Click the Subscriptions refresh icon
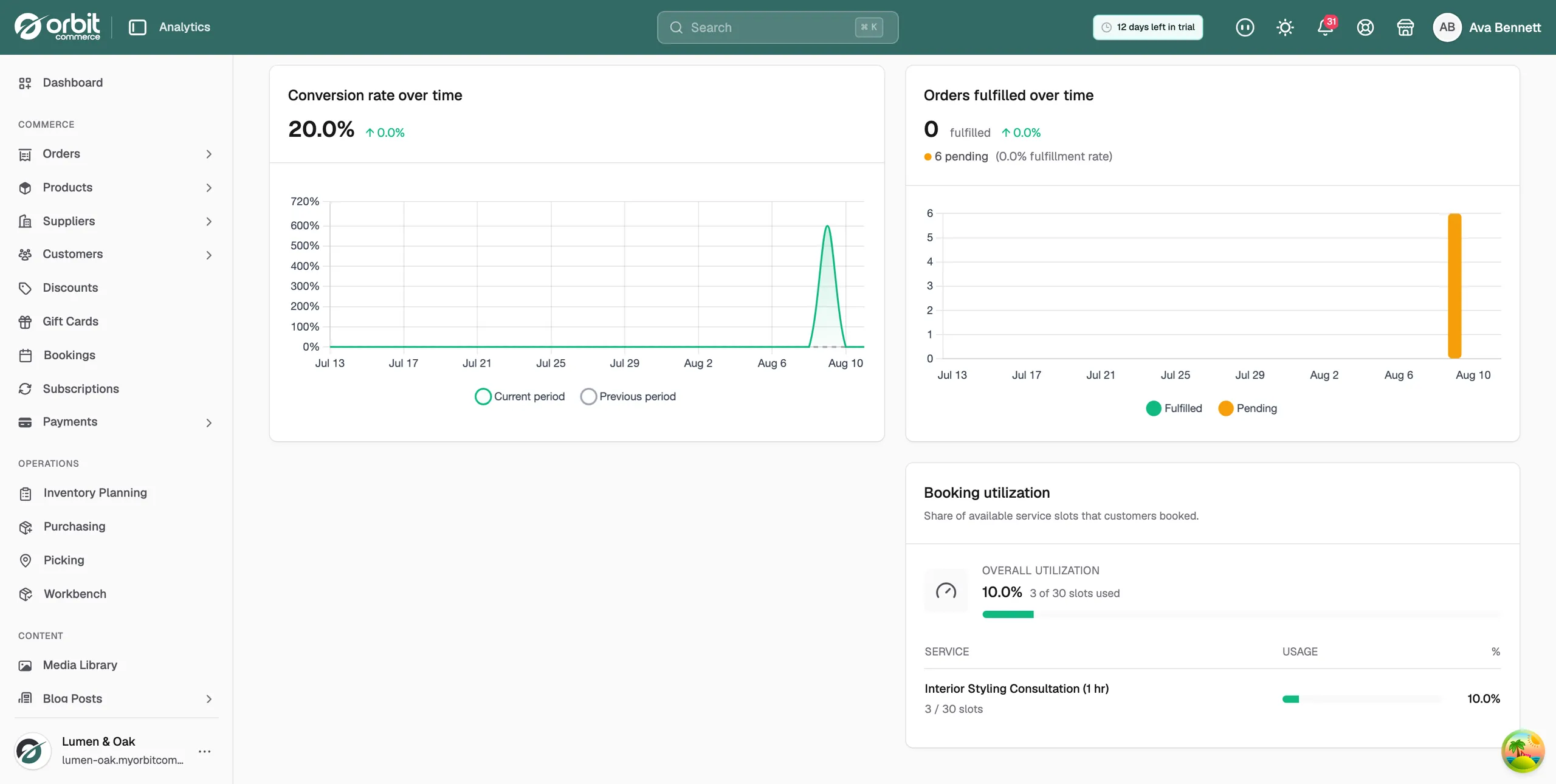The image size is (1556, 784). (25, 389)
